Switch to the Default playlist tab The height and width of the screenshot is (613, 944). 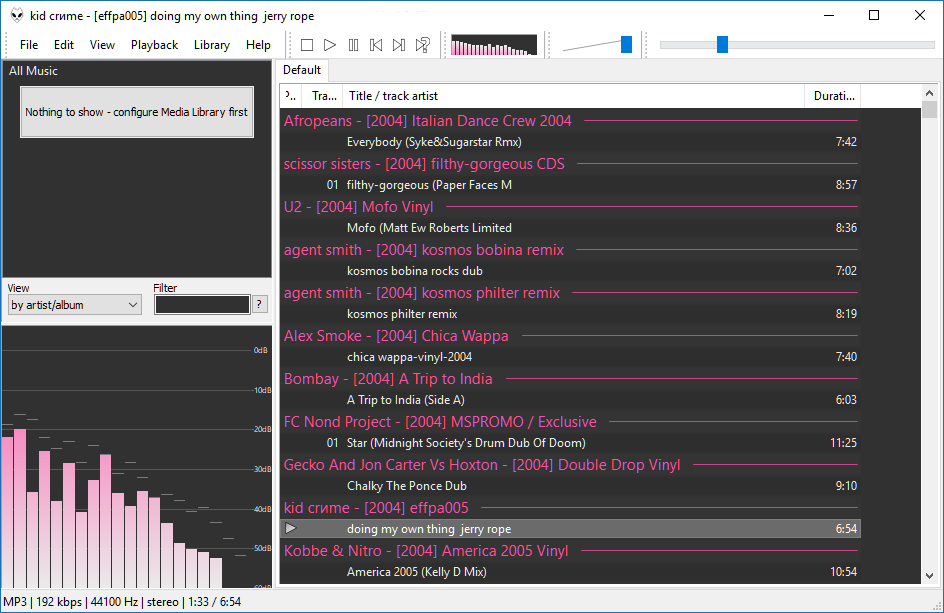[x=302, y=70]
